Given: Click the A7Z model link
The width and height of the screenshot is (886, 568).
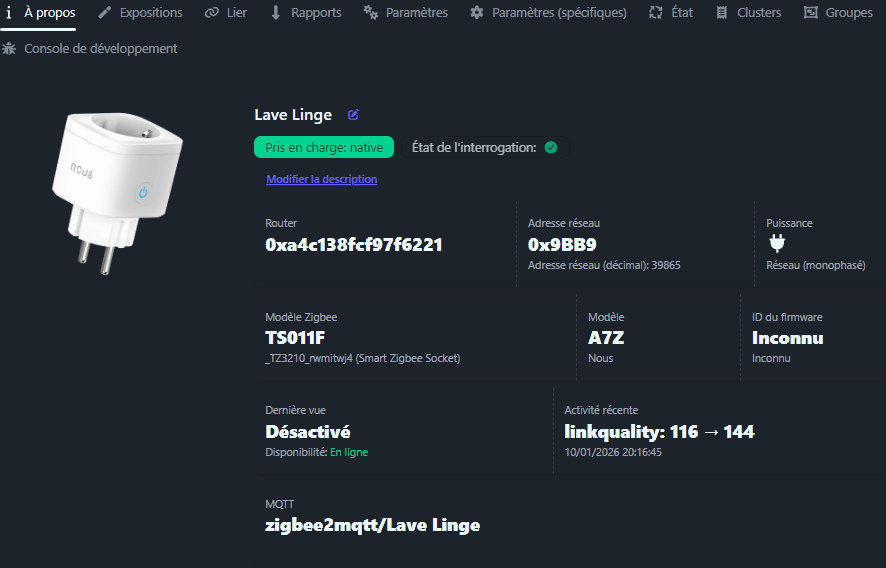Looking at the screenshot, I should tap(605, 338).
